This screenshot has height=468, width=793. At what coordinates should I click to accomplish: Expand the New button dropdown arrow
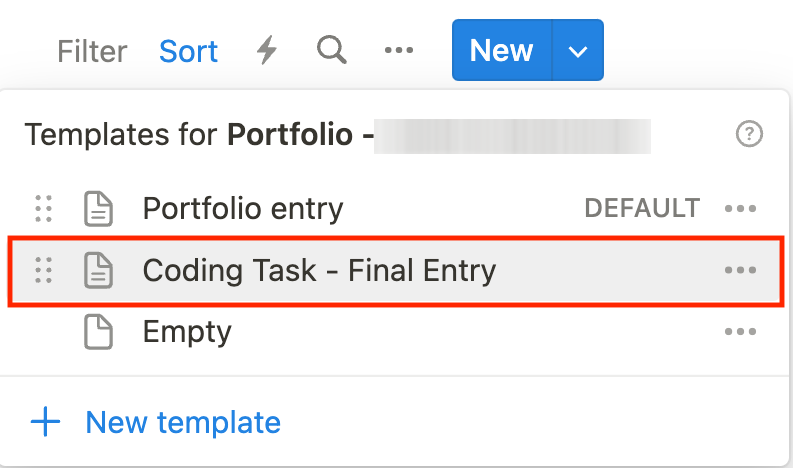578,50
